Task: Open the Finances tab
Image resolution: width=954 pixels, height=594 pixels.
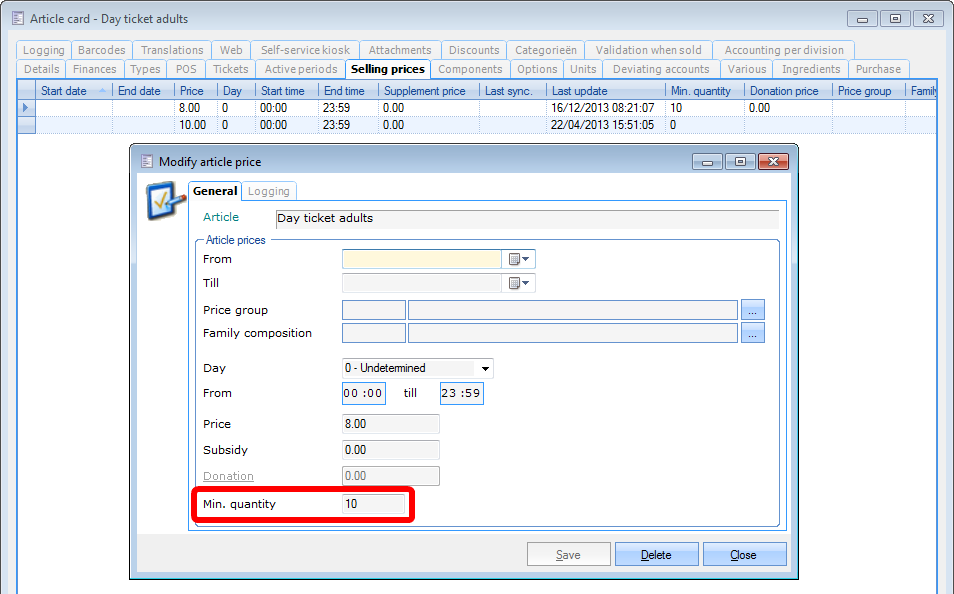Action: pyautogui.click(x=95, y=69)
